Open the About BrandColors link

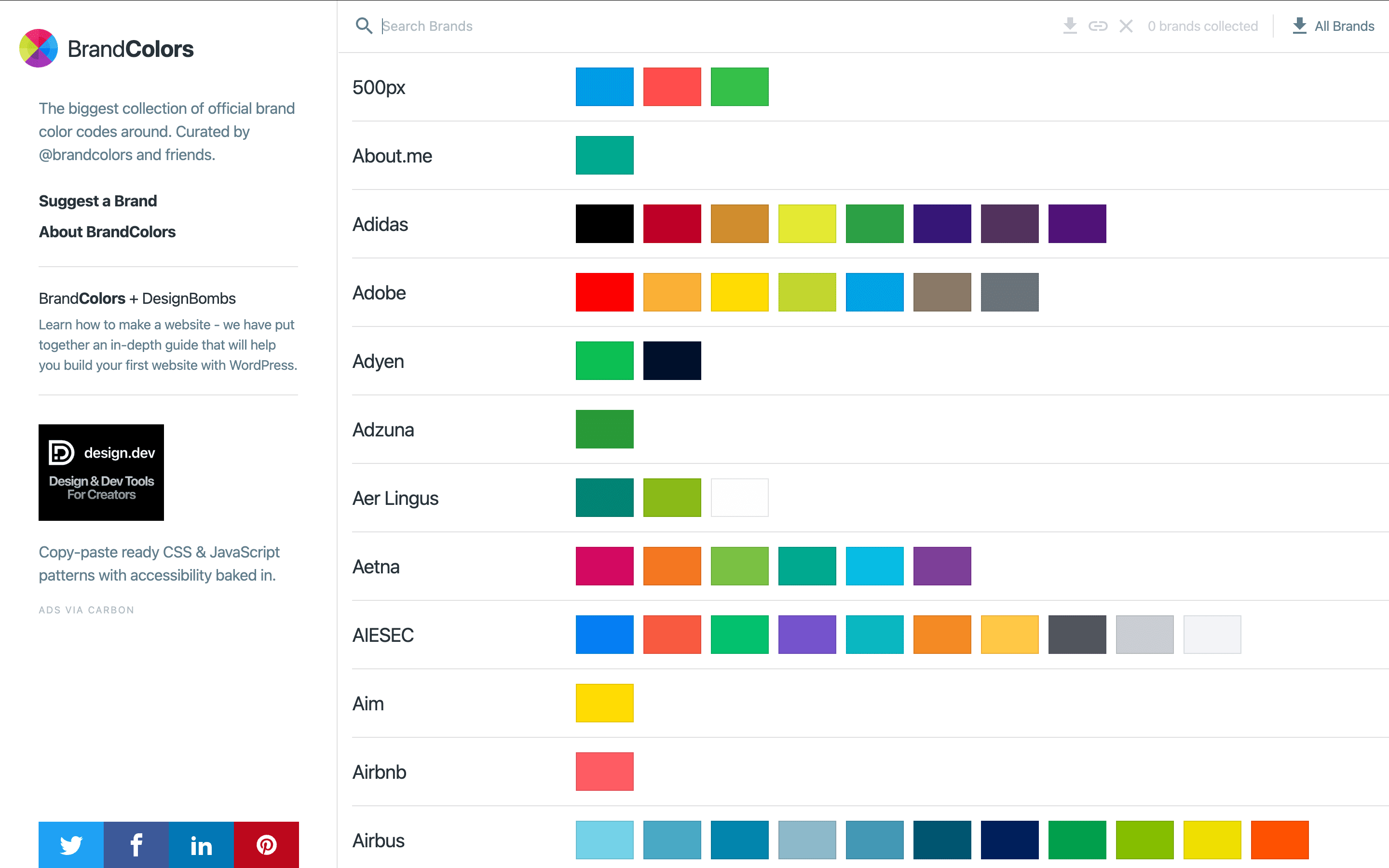pos(108,232)
